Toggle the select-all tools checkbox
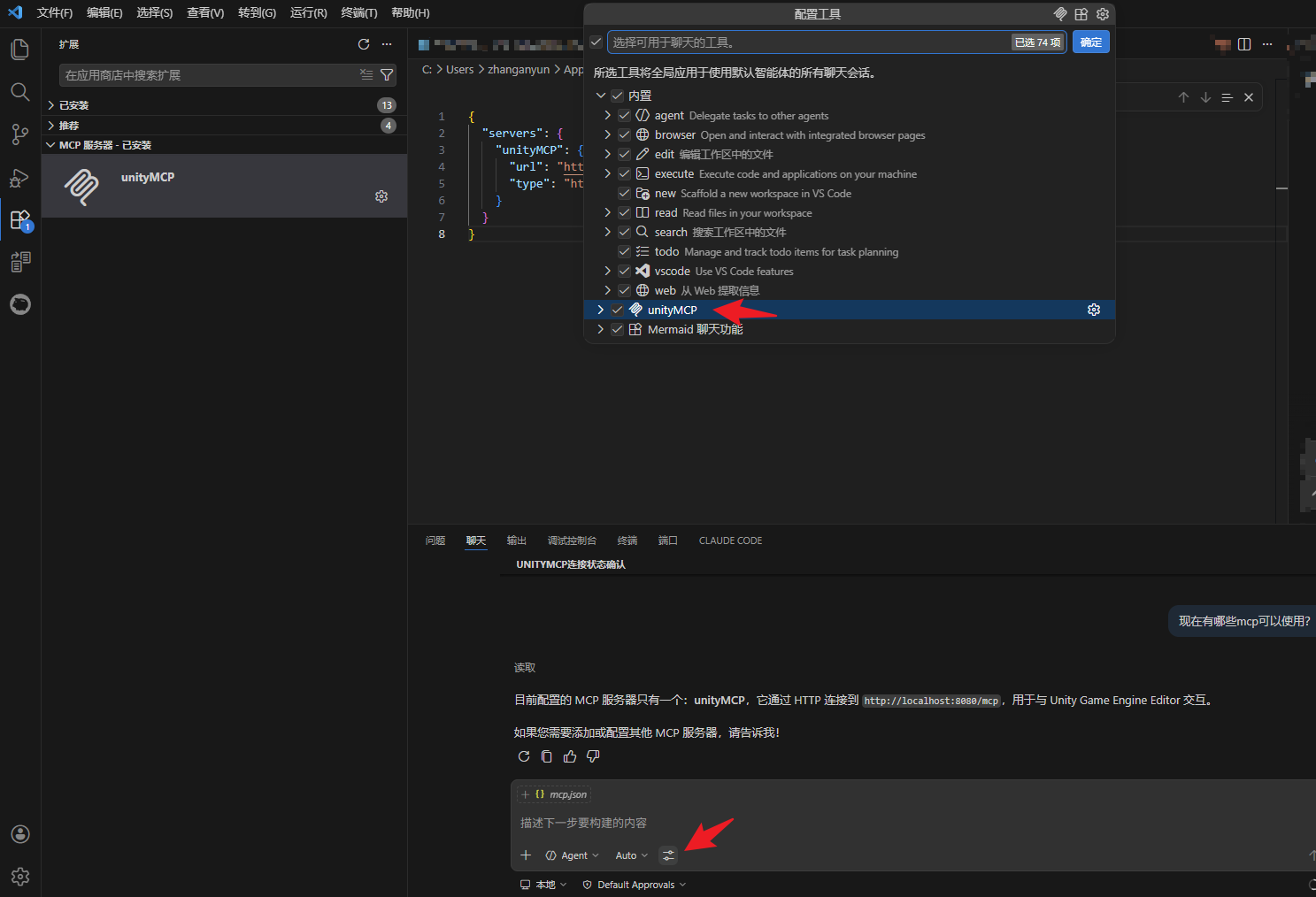 (x=596, y=42)
